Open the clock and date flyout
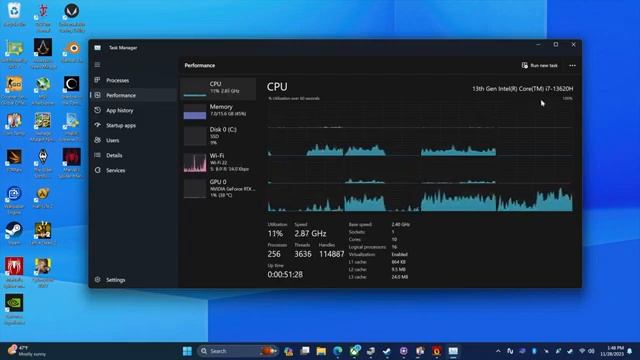Screen dimensions: 640x360 click(x=612, y=351)
